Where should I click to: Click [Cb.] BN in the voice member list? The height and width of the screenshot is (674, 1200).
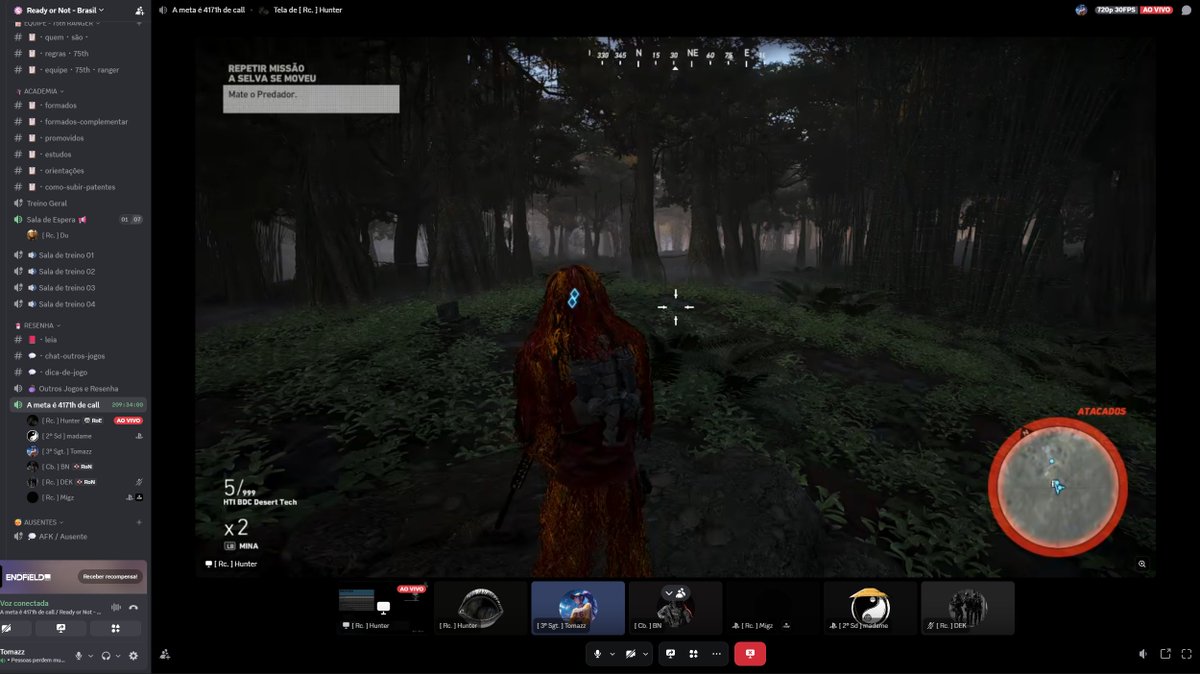[x=85, y=467]
